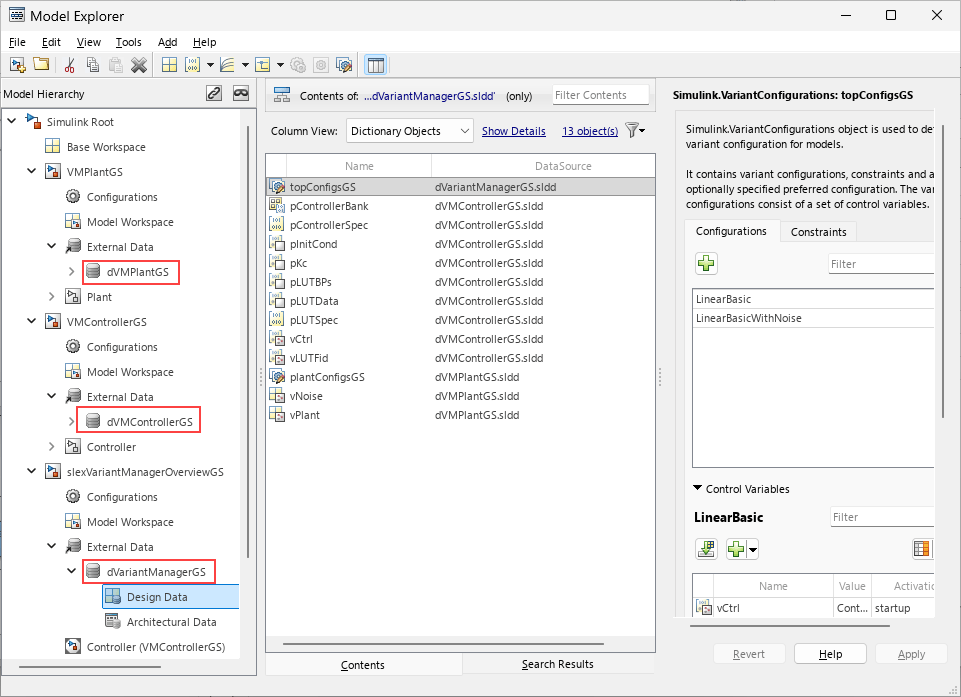Click the Show Details link

[x=514, y=131]
